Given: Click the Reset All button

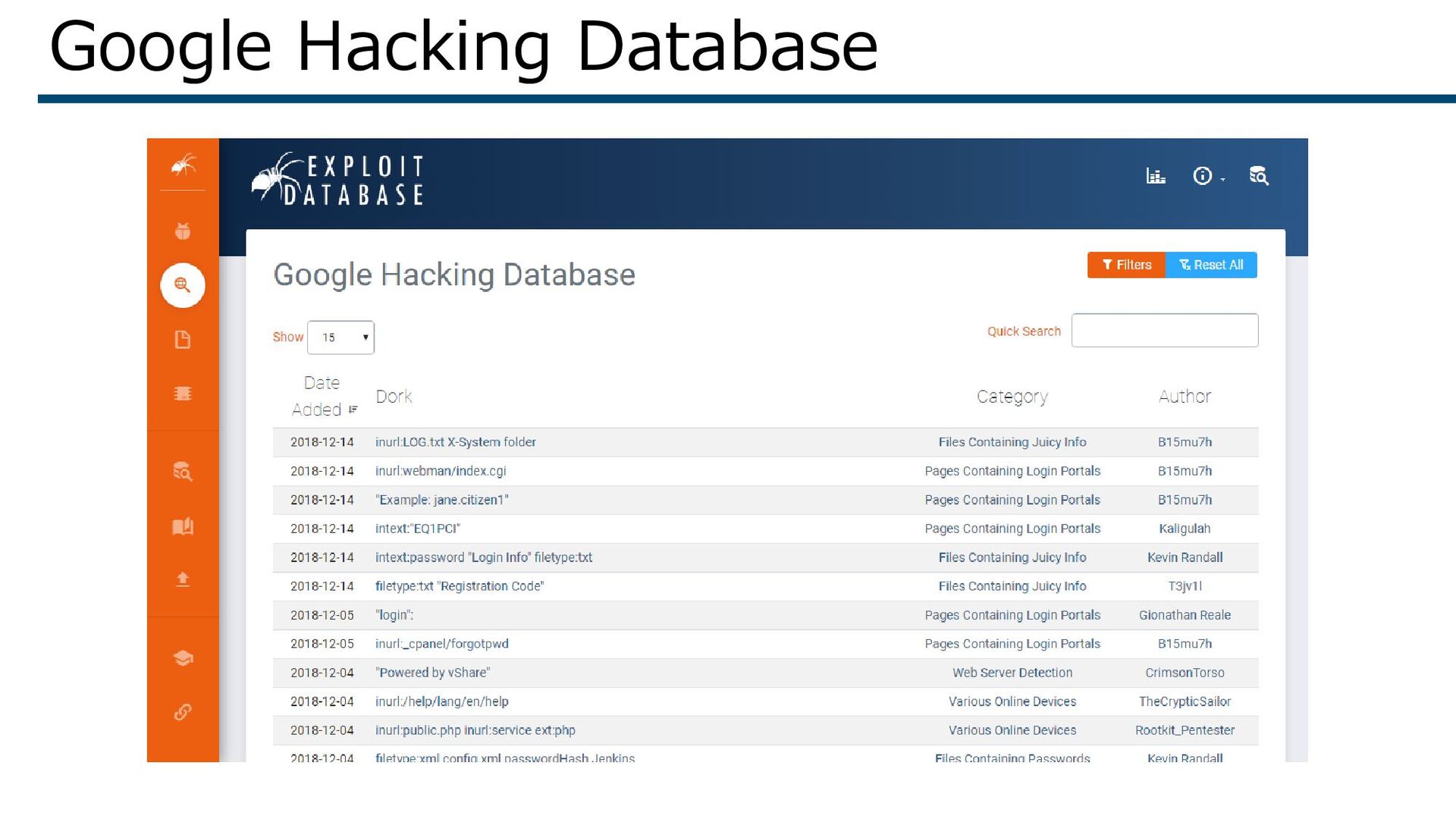Looking at the screenshot, I should [x=1211, y=265].
